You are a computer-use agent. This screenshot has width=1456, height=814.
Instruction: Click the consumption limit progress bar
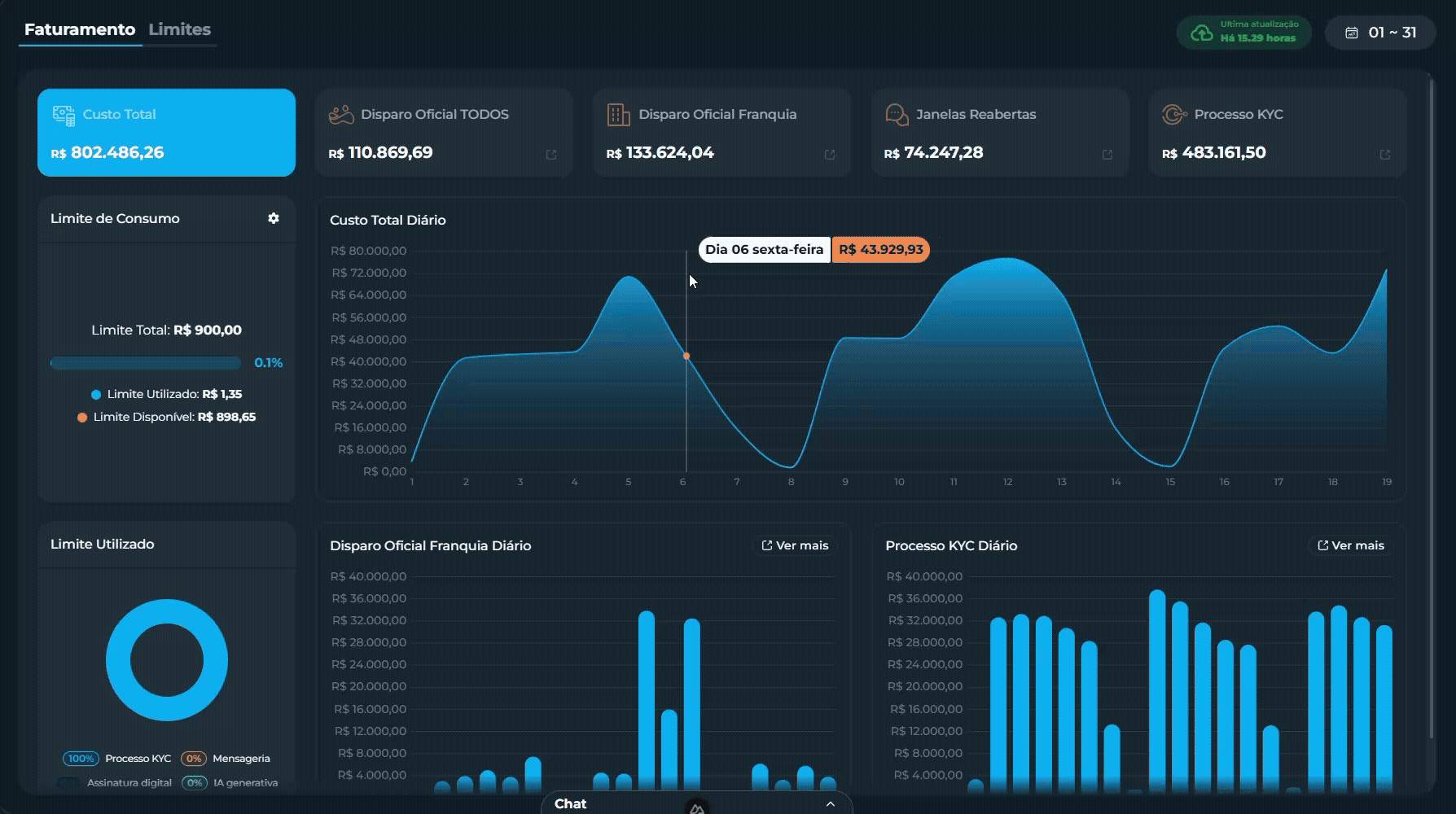(146, 363)
